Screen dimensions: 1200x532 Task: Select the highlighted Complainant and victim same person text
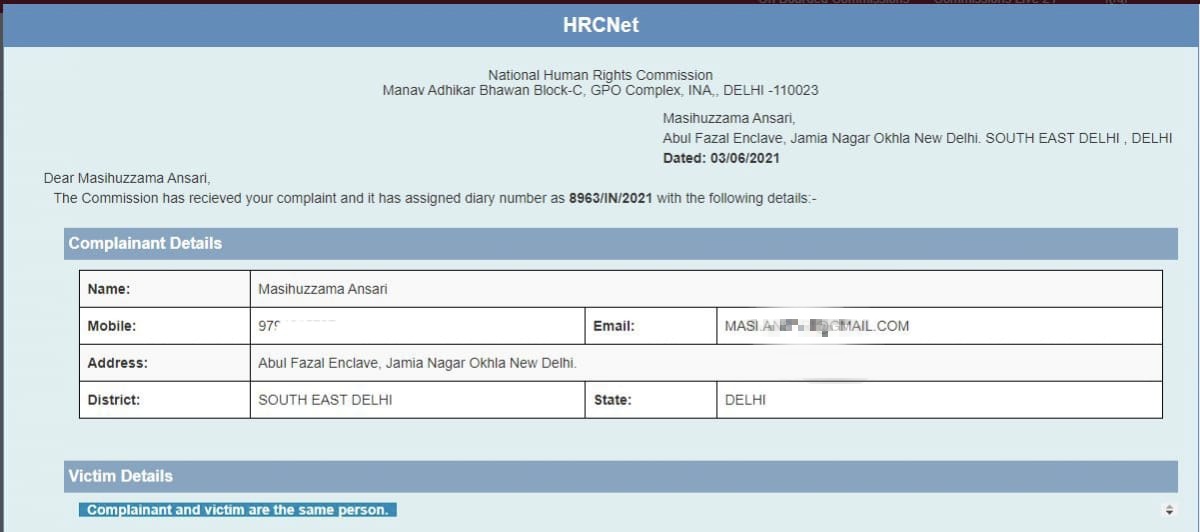237,510
